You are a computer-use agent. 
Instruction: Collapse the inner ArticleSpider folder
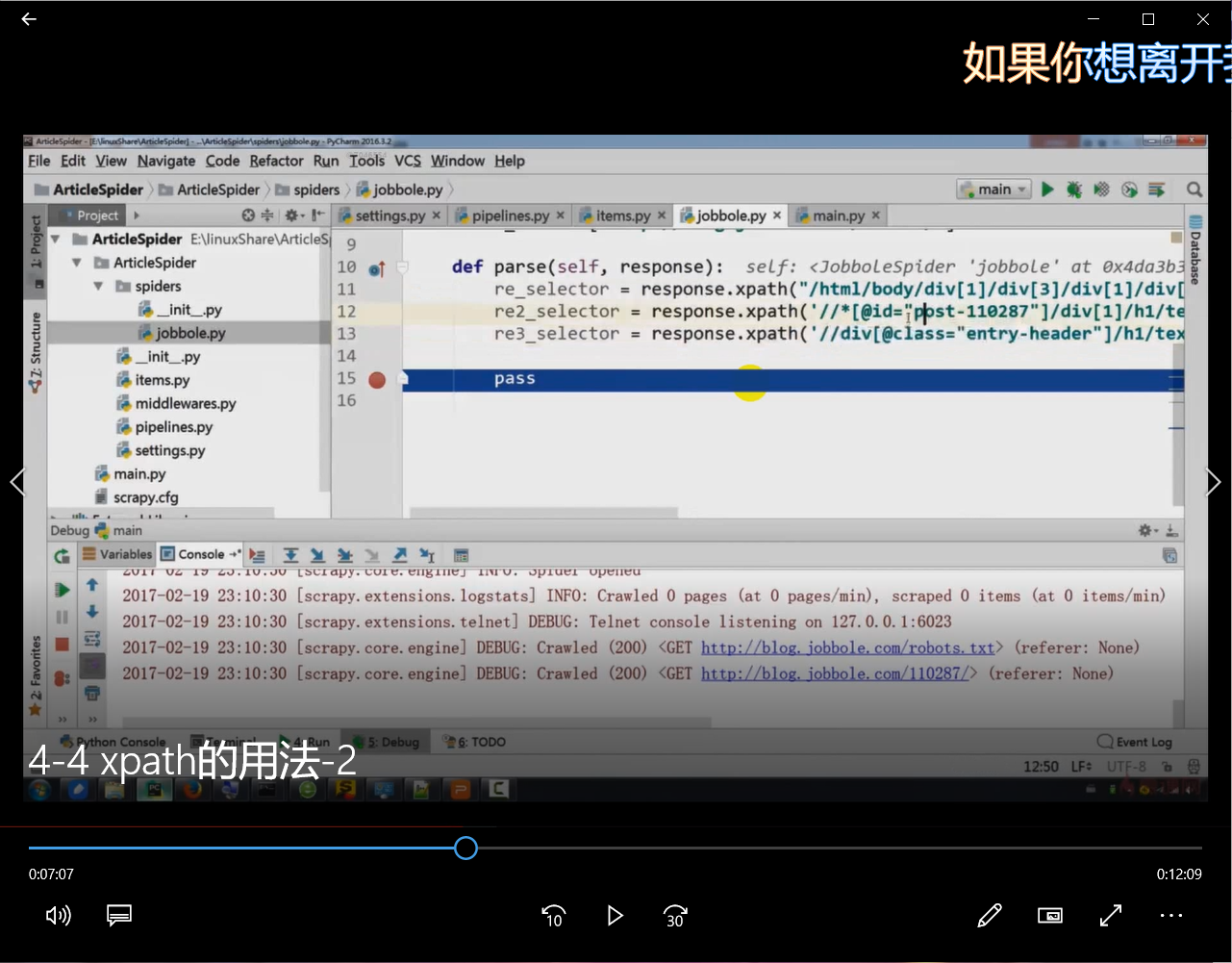coord(77,263)
